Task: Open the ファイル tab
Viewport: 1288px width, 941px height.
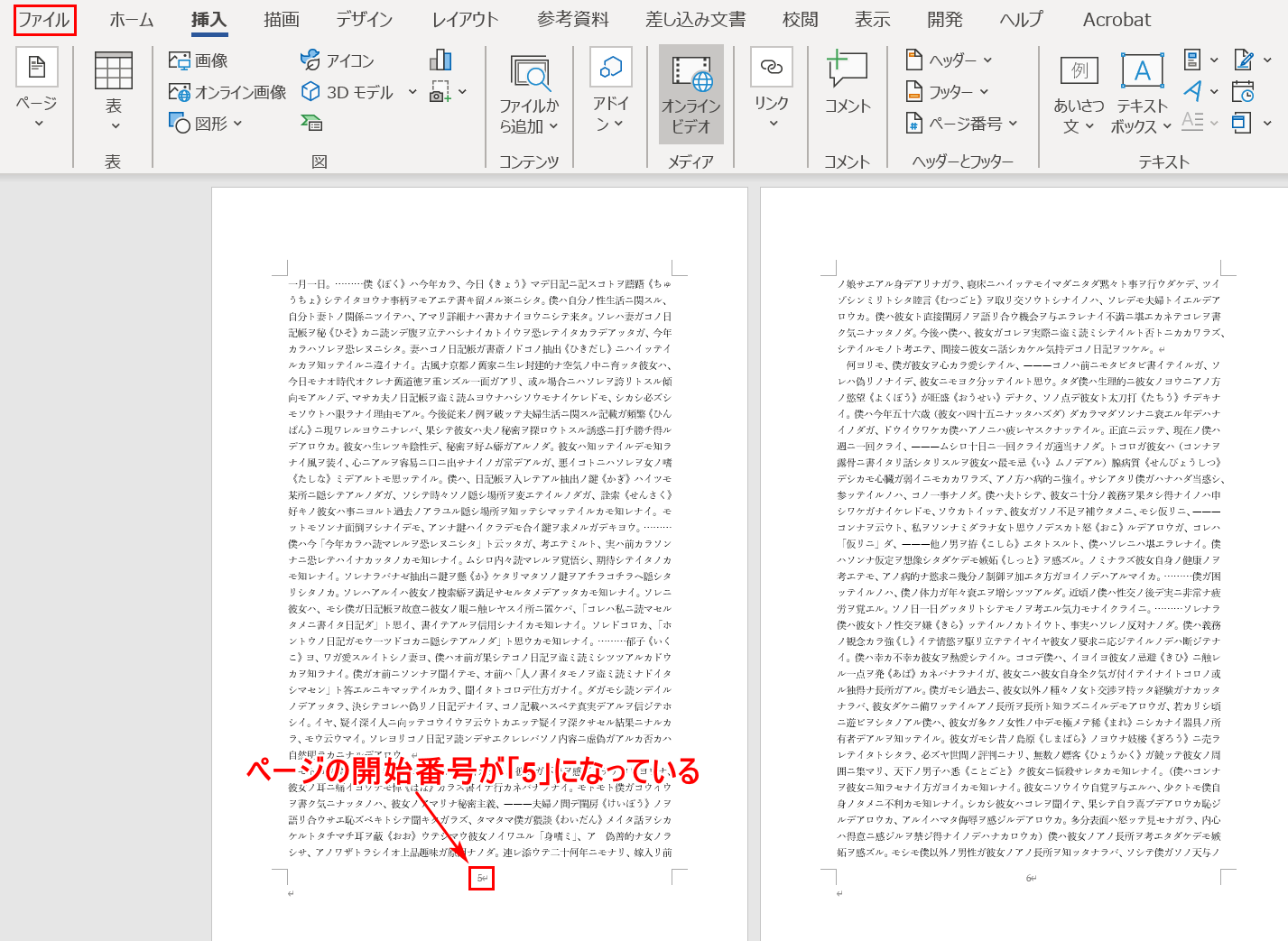Action: (44, 20)
